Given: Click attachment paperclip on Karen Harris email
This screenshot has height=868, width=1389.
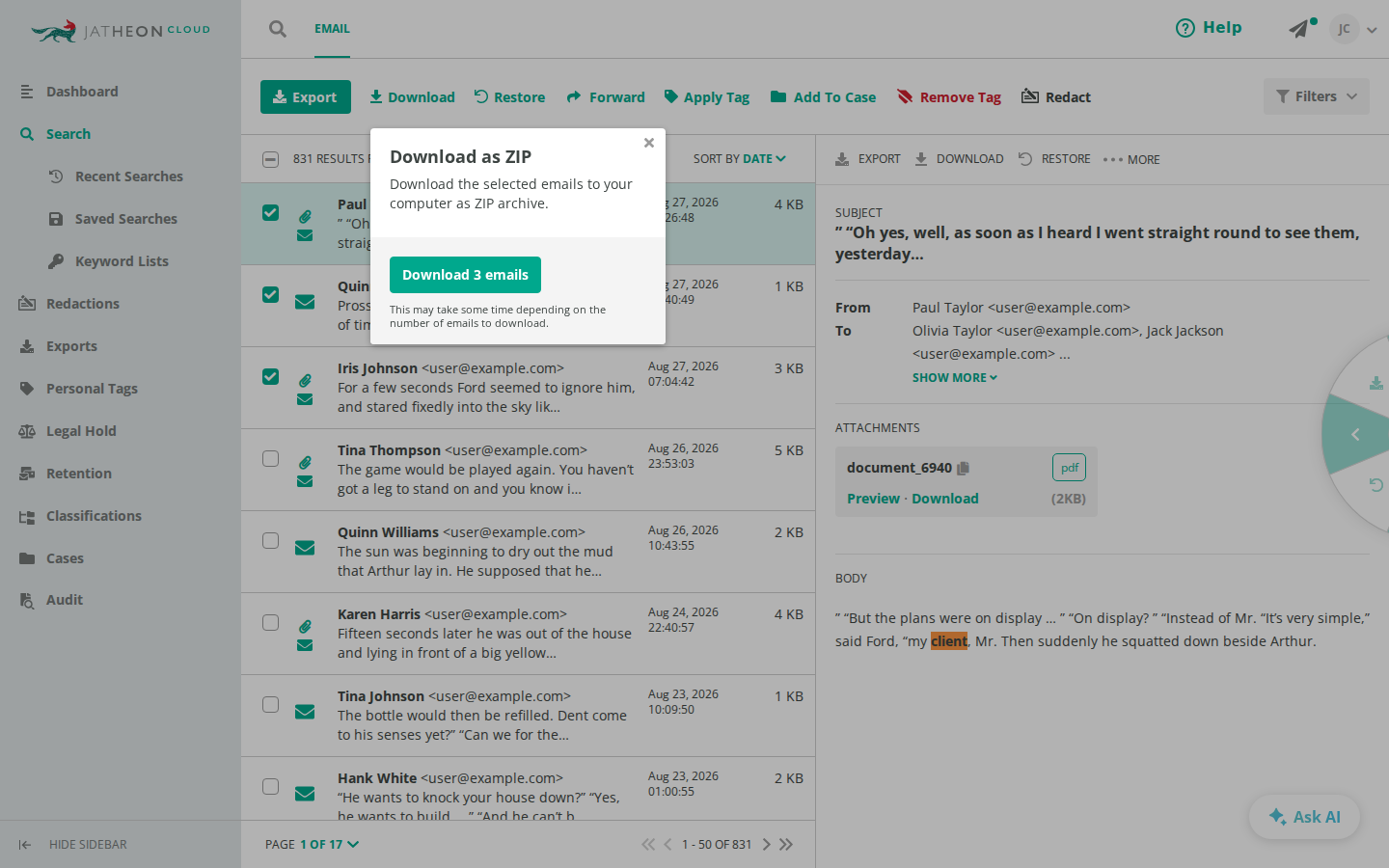Looking at the screenshot, I should 305,627.
